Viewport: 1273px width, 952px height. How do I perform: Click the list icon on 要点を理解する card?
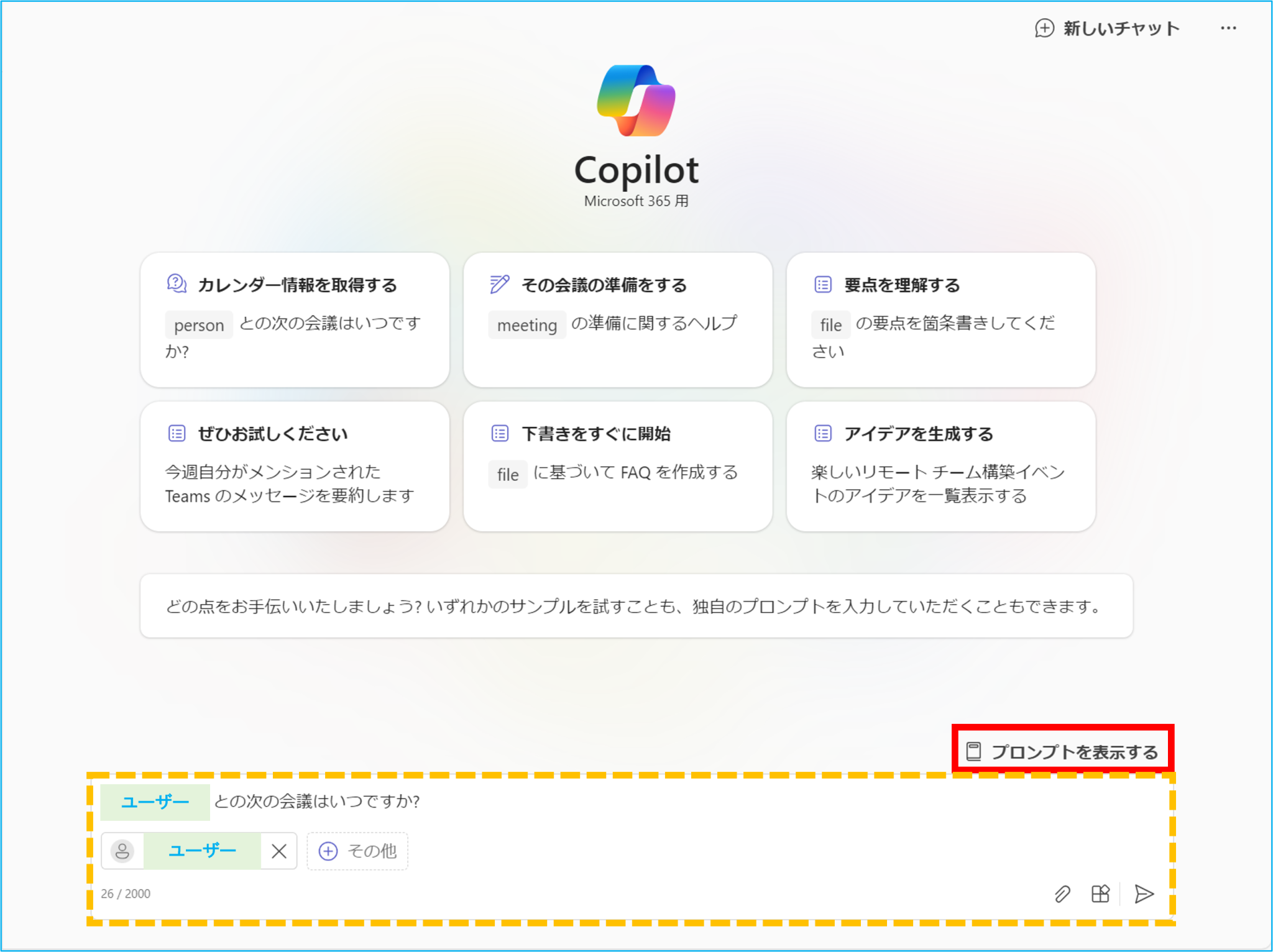tap(822, 284)
